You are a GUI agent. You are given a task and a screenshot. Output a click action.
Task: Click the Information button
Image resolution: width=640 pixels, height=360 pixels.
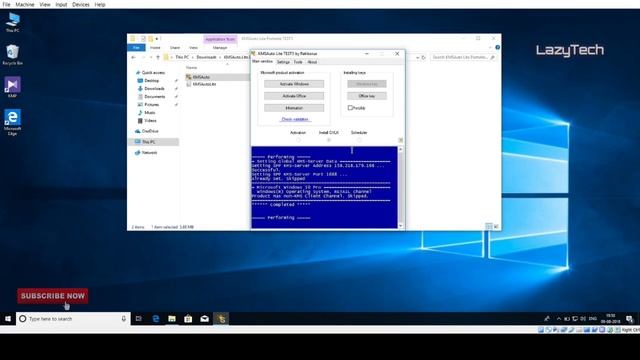click(294, 108)
